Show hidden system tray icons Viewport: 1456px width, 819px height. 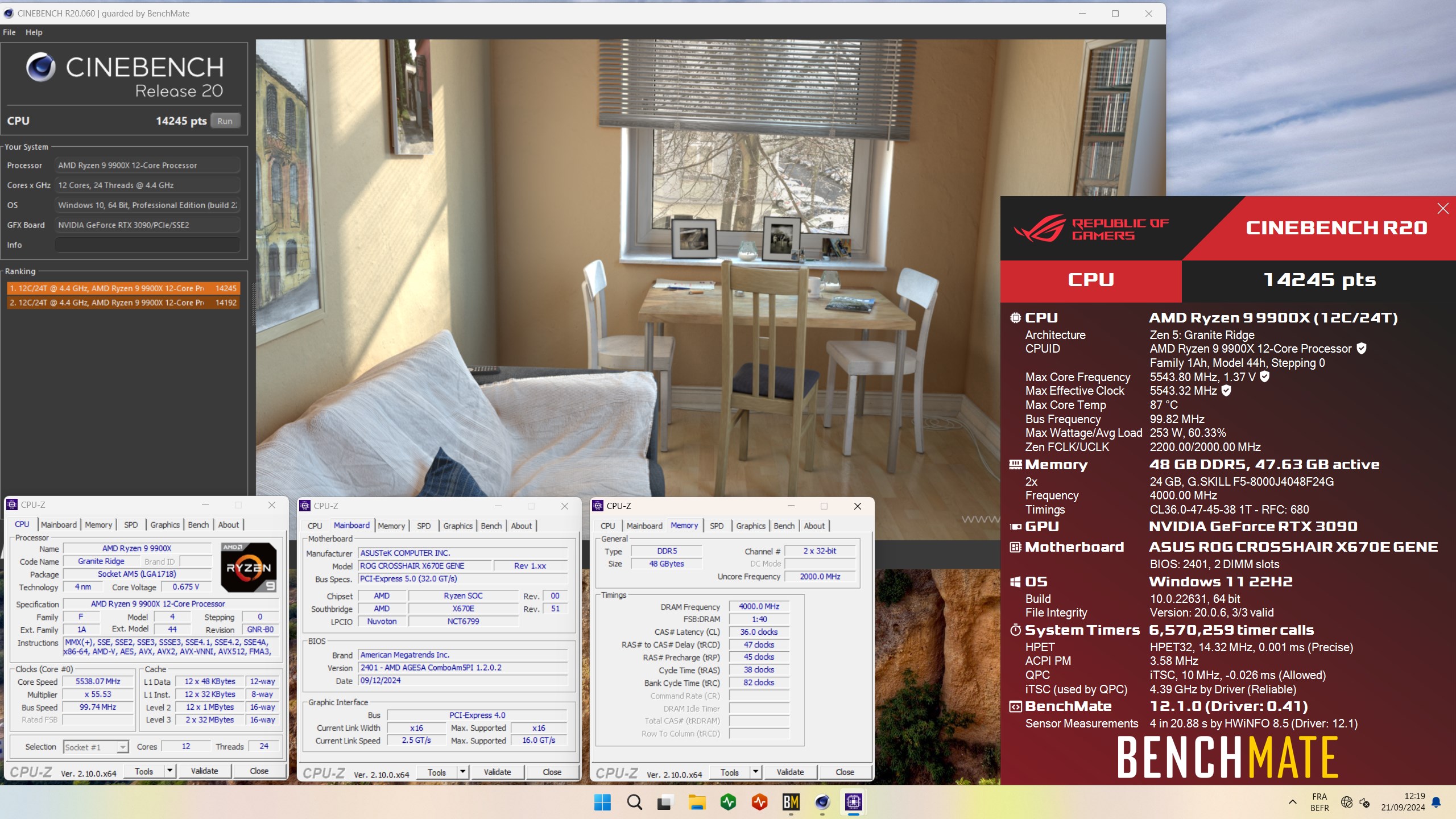(1293, 802)
